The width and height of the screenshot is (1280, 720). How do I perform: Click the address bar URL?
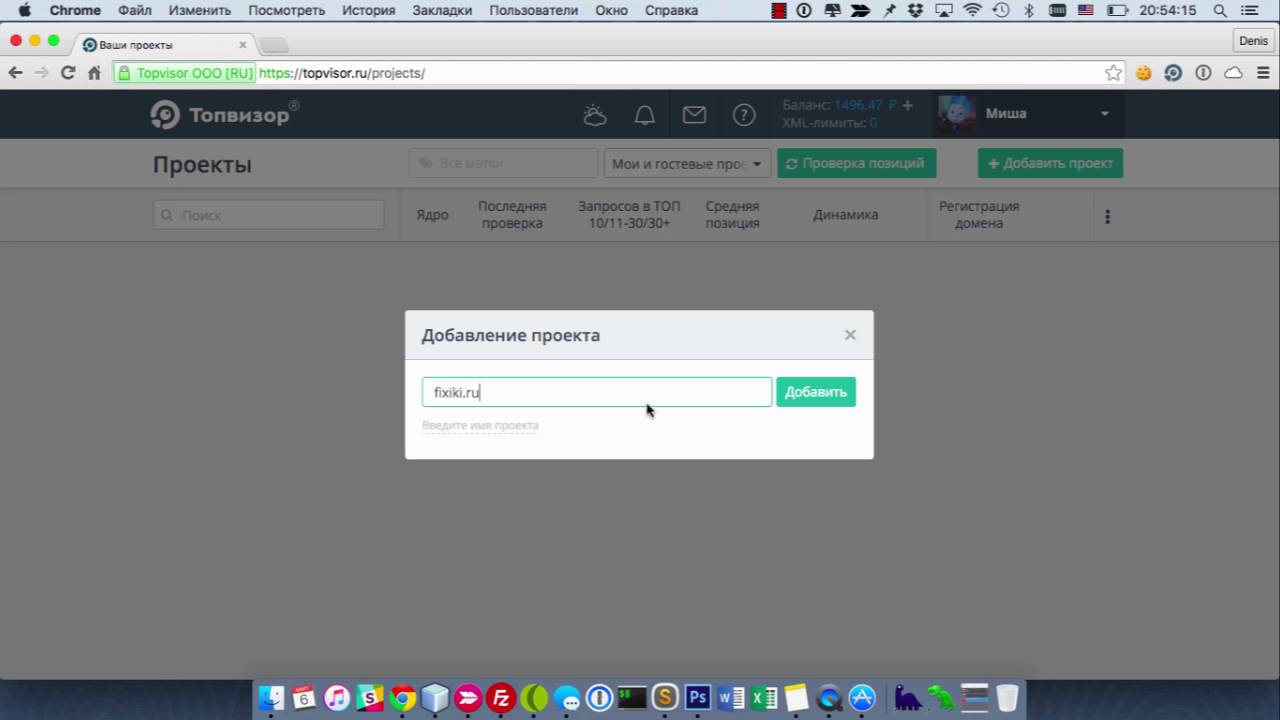(x=342, y=73)
